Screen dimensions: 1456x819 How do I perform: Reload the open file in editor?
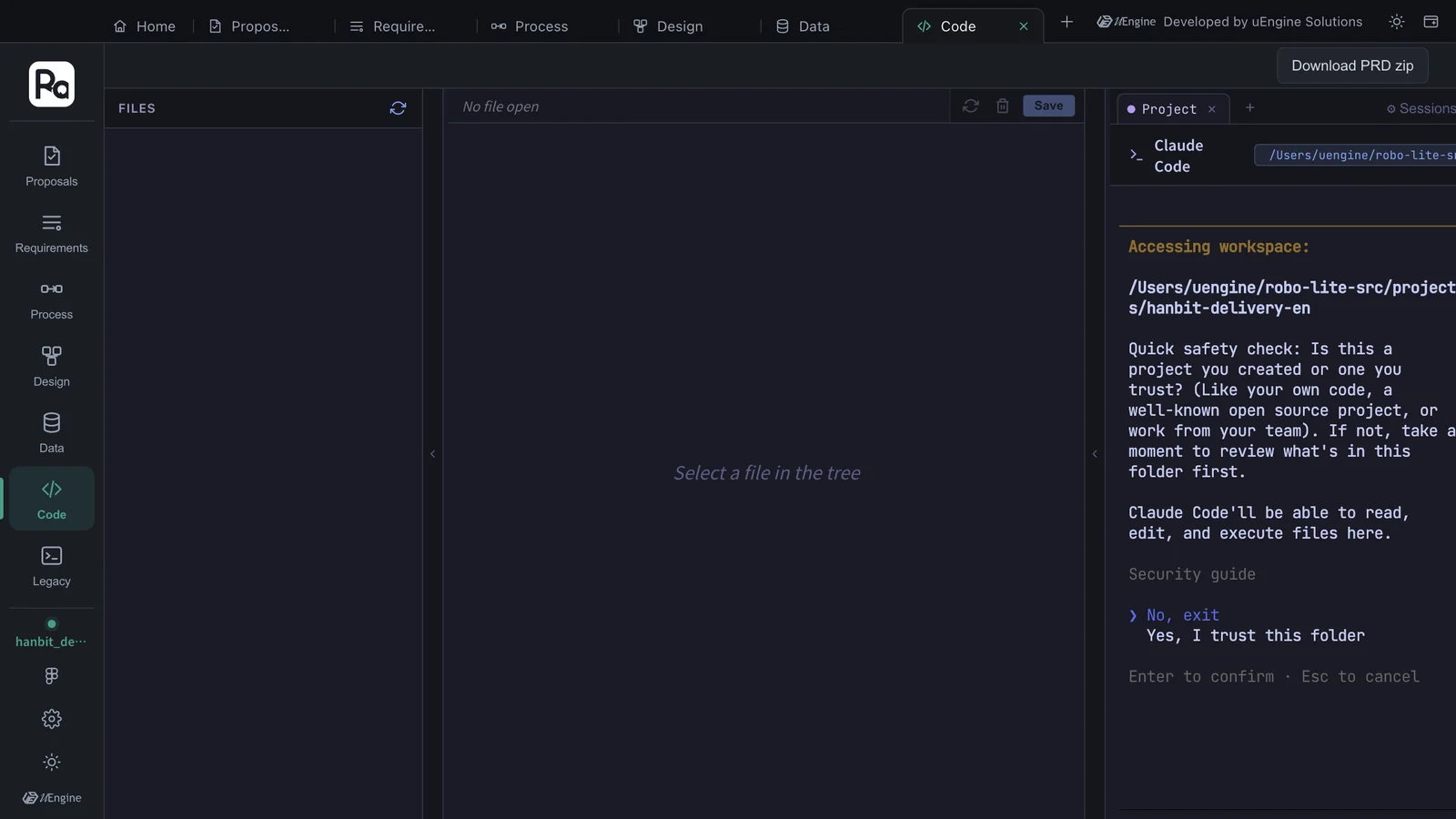click(971, 106)
